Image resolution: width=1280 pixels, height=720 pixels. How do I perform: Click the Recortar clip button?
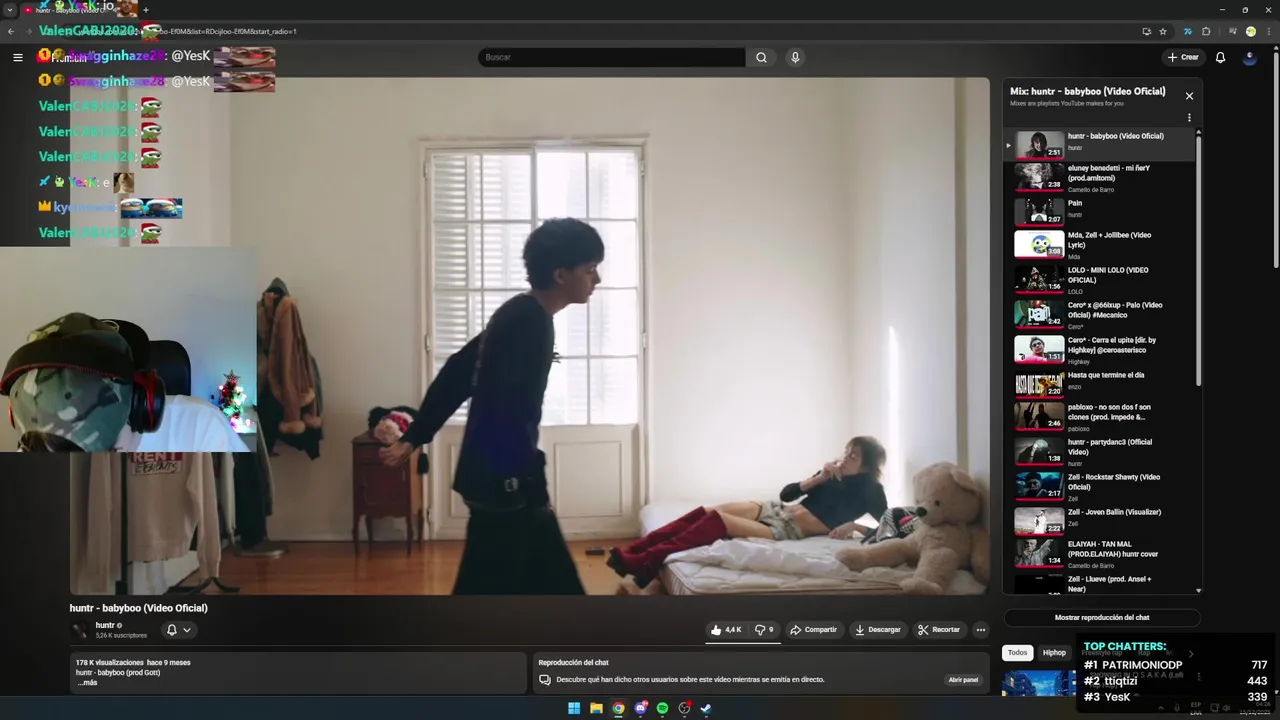[939, 630]
